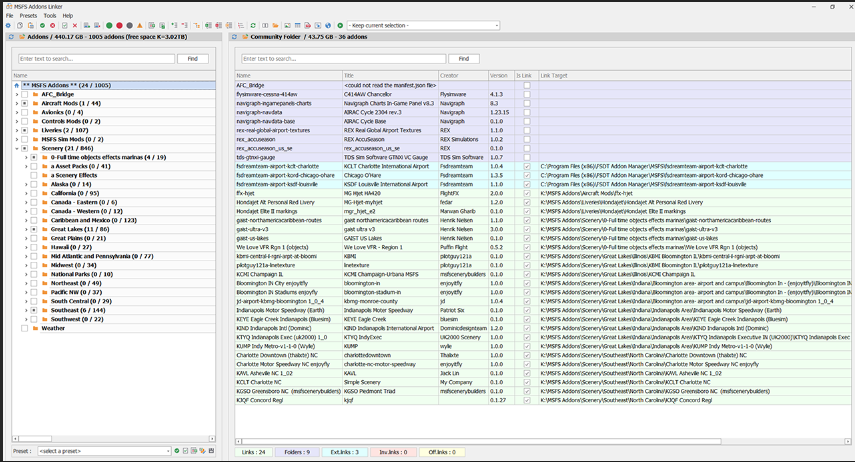Click the orange tree hierarchy toolbar icon

tap(196, 26)
